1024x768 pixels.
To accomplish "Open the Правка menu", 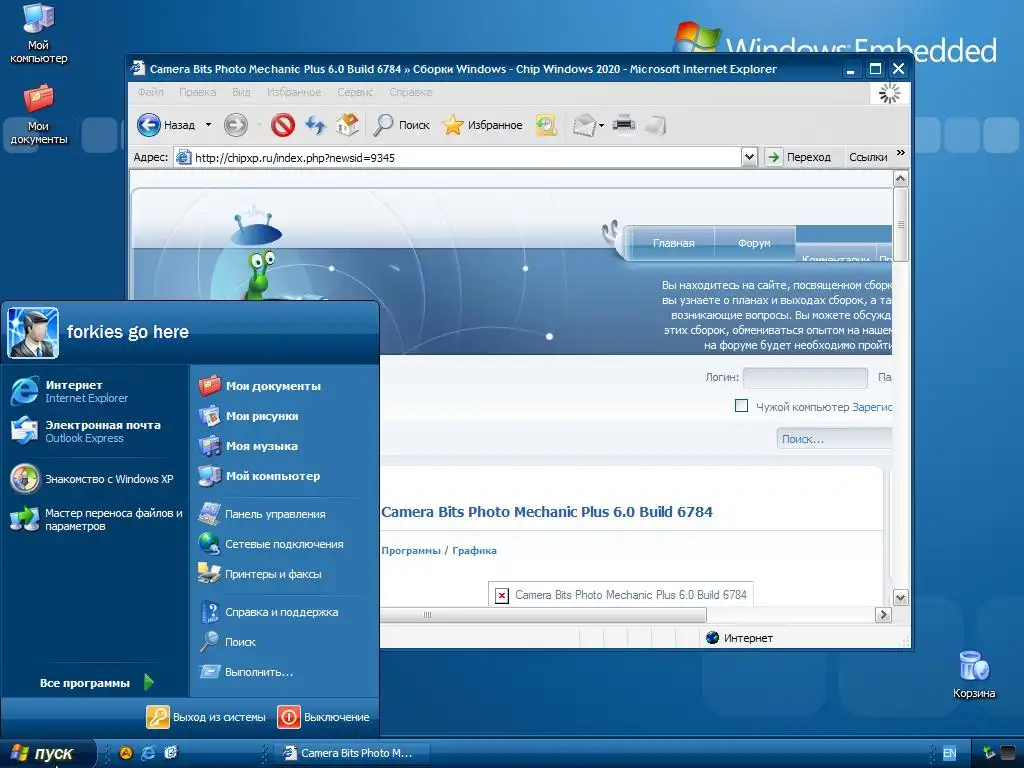I will 197,92.
